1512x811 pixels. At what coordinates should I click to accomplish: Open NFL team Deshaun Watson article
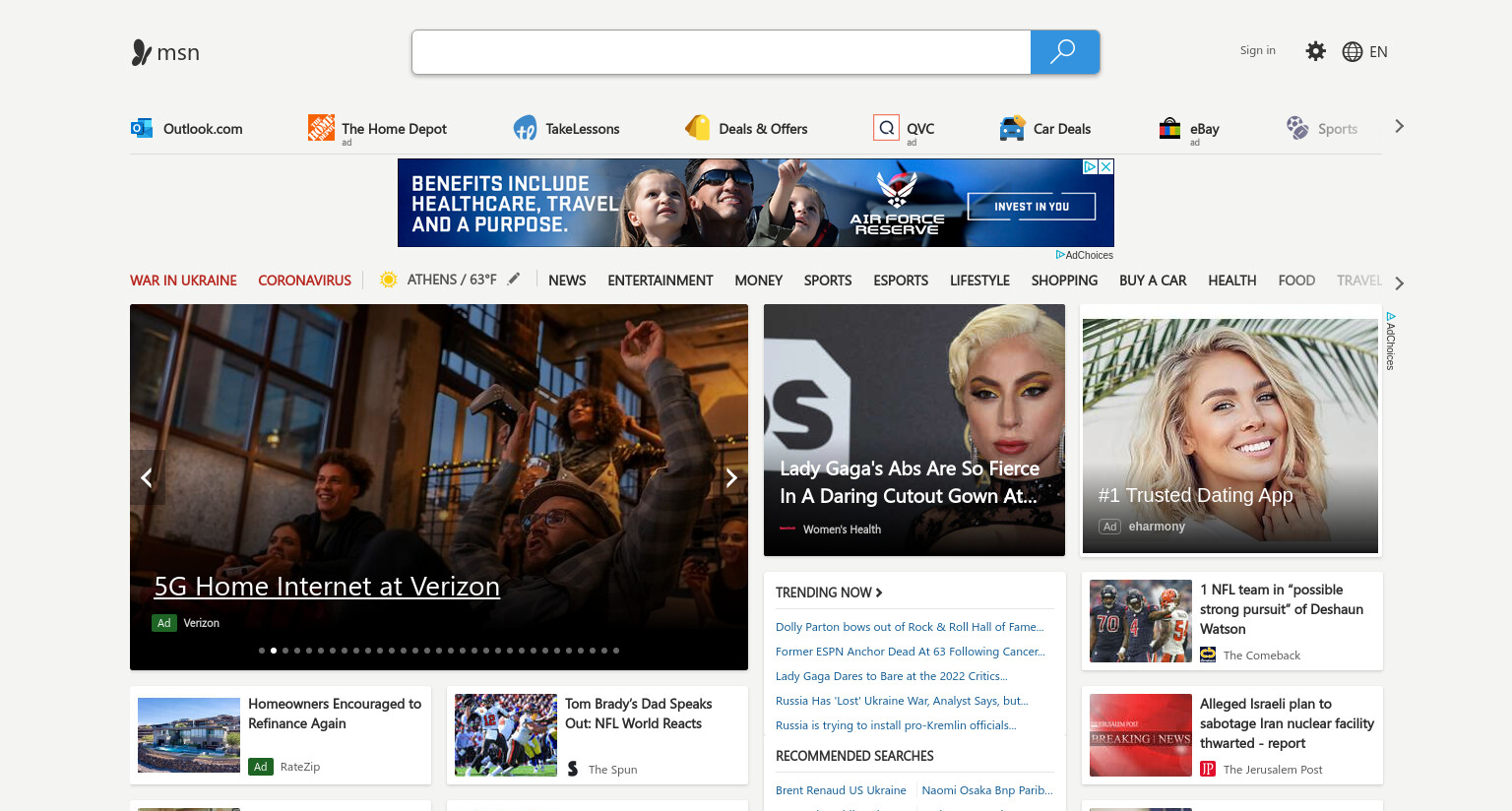[1232, 621]
